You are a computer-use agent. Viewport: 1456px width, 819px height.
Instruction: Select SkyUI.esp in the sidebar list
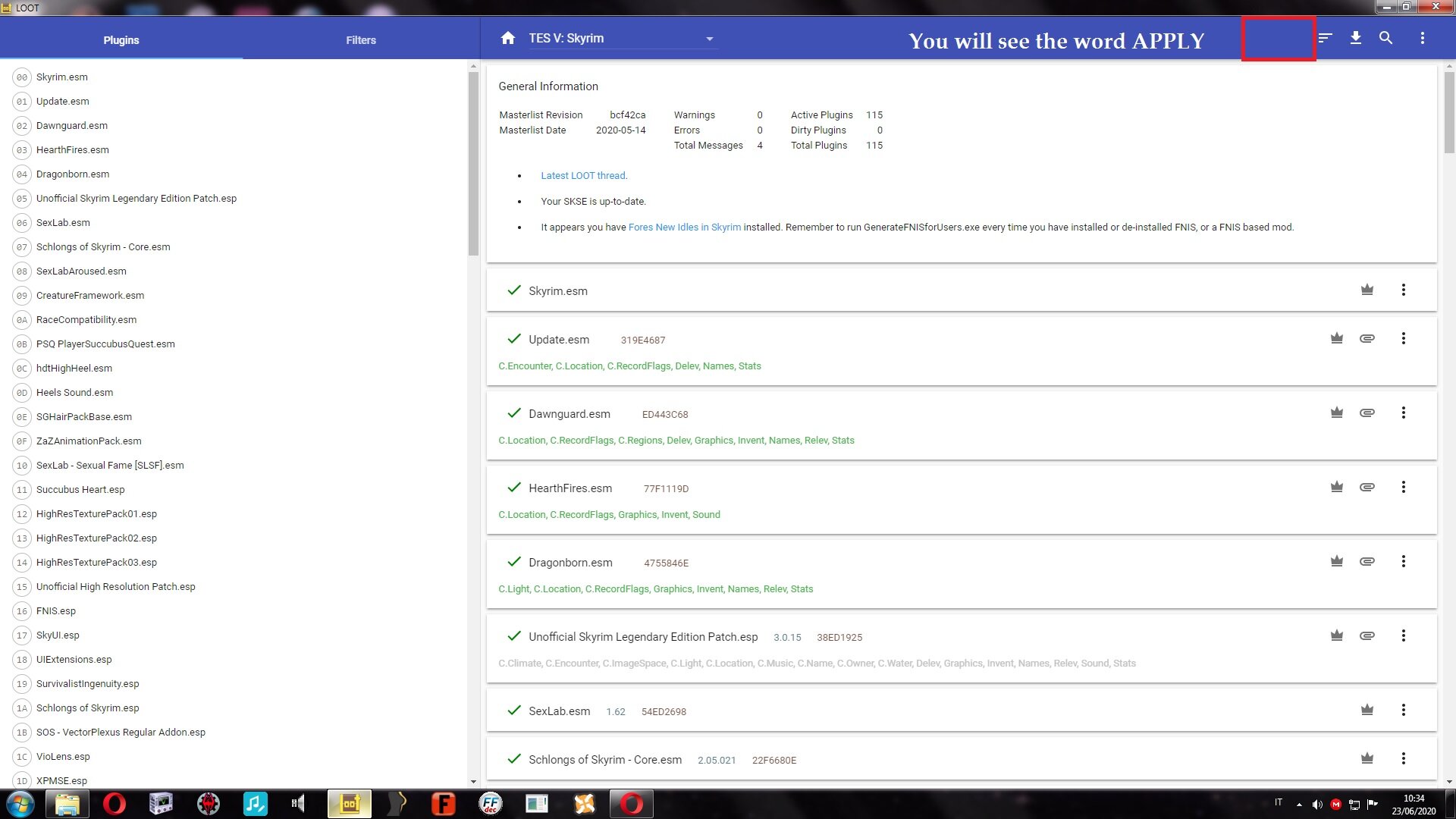coord(235,635)
